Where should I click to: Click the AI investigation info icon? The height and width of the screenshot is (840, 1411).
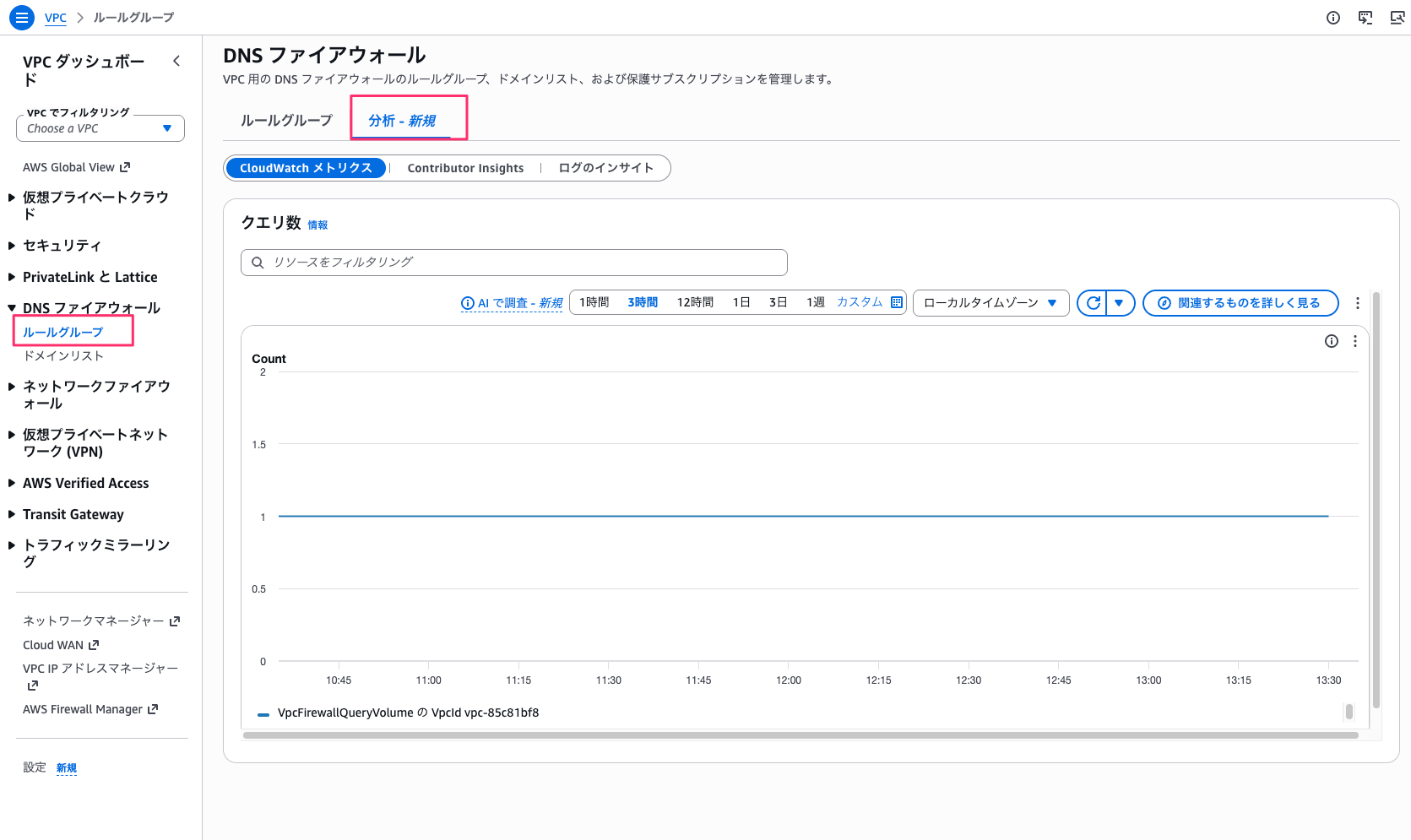pyautogui.click(x=467, y=303)
